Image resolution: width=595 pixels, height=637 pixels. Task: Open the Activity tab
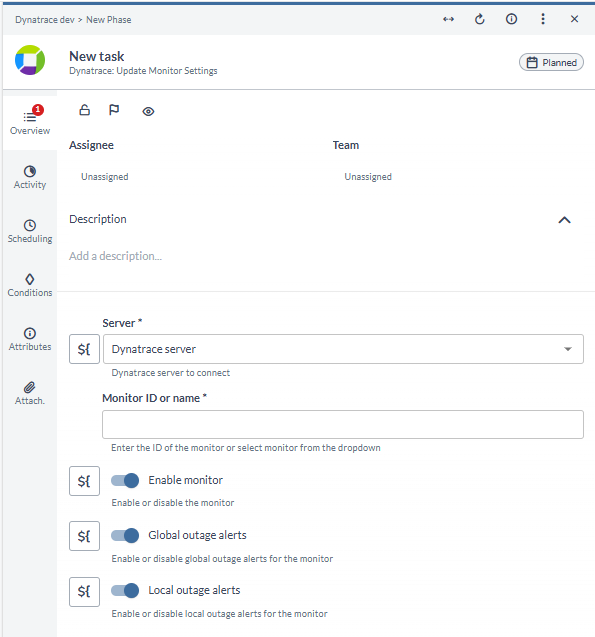[30, 177]
